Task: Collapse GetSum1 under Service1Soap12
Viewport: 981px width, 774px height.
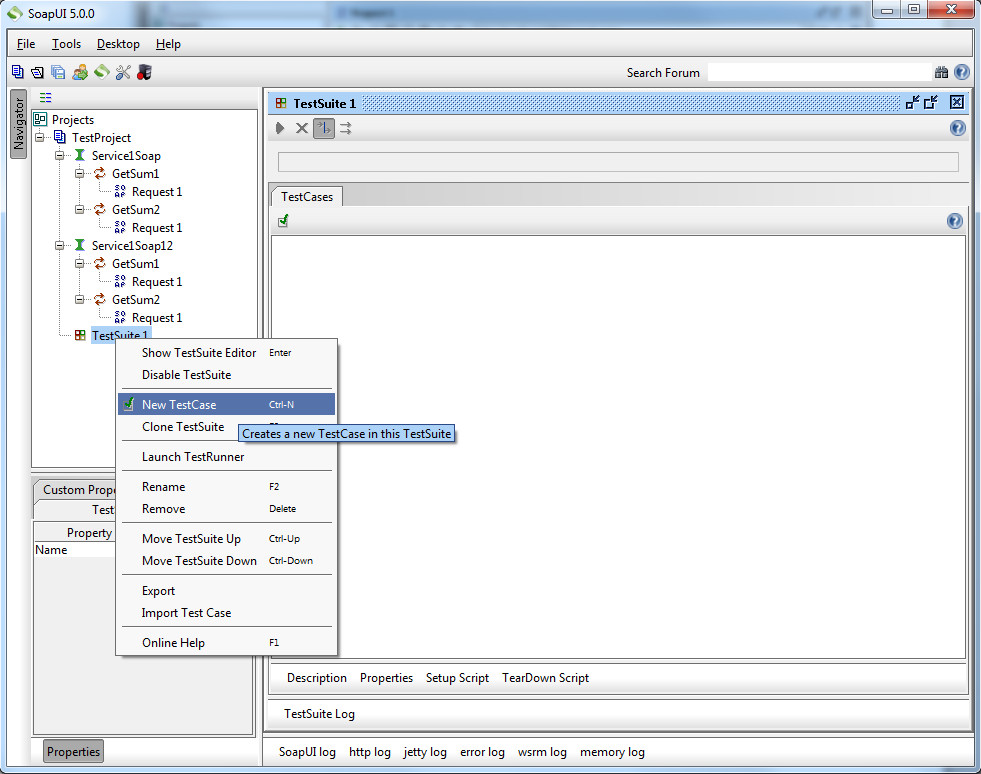Action: coord(80,264)
